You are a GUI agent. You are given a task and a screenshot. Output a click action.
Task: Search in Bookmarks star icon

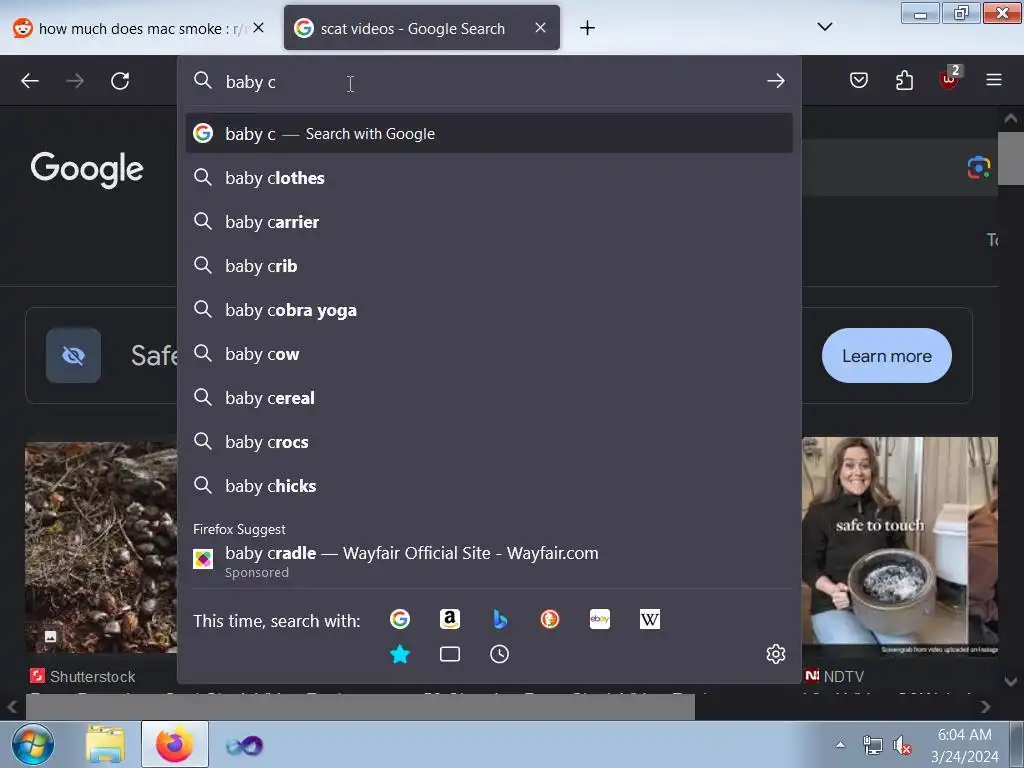coord(400,654)
